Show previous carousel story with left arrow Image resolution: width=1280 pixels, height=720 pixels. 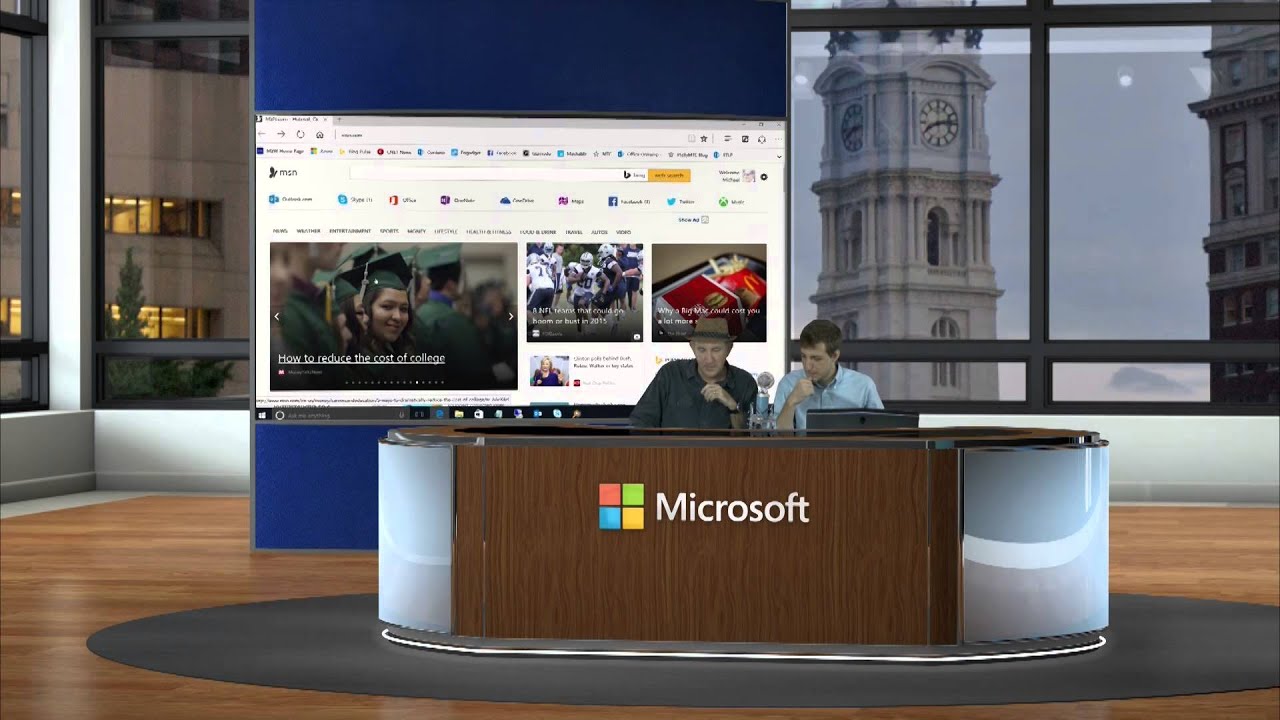277,316
